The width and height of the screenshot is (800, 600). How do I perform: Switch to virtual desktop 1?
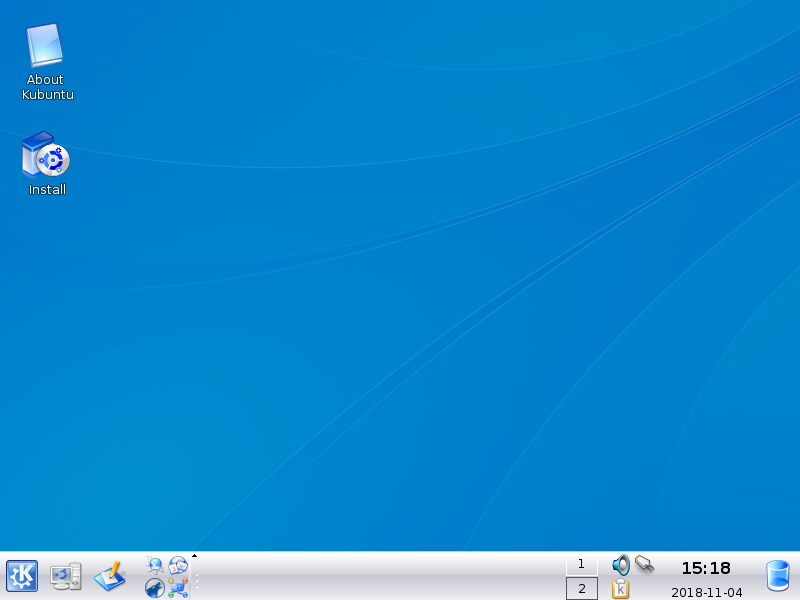click(x=581, y=564)
